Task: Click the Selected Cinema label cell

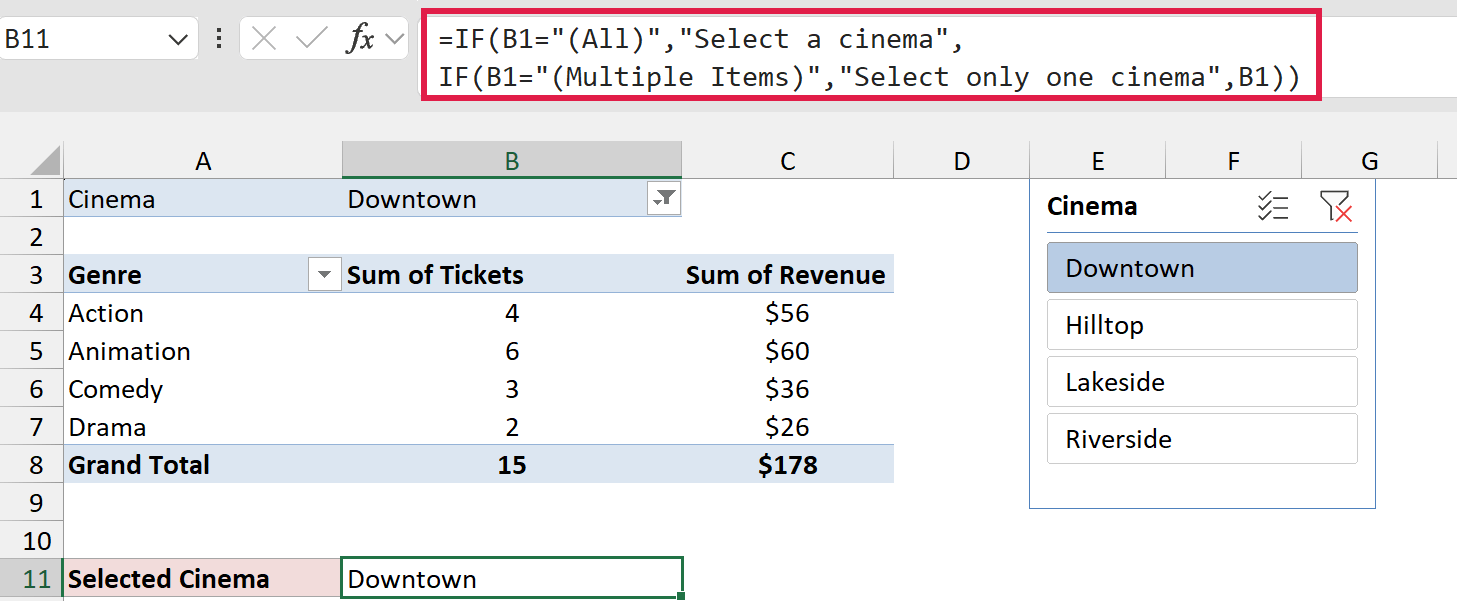Action: [x=203, y=579]
